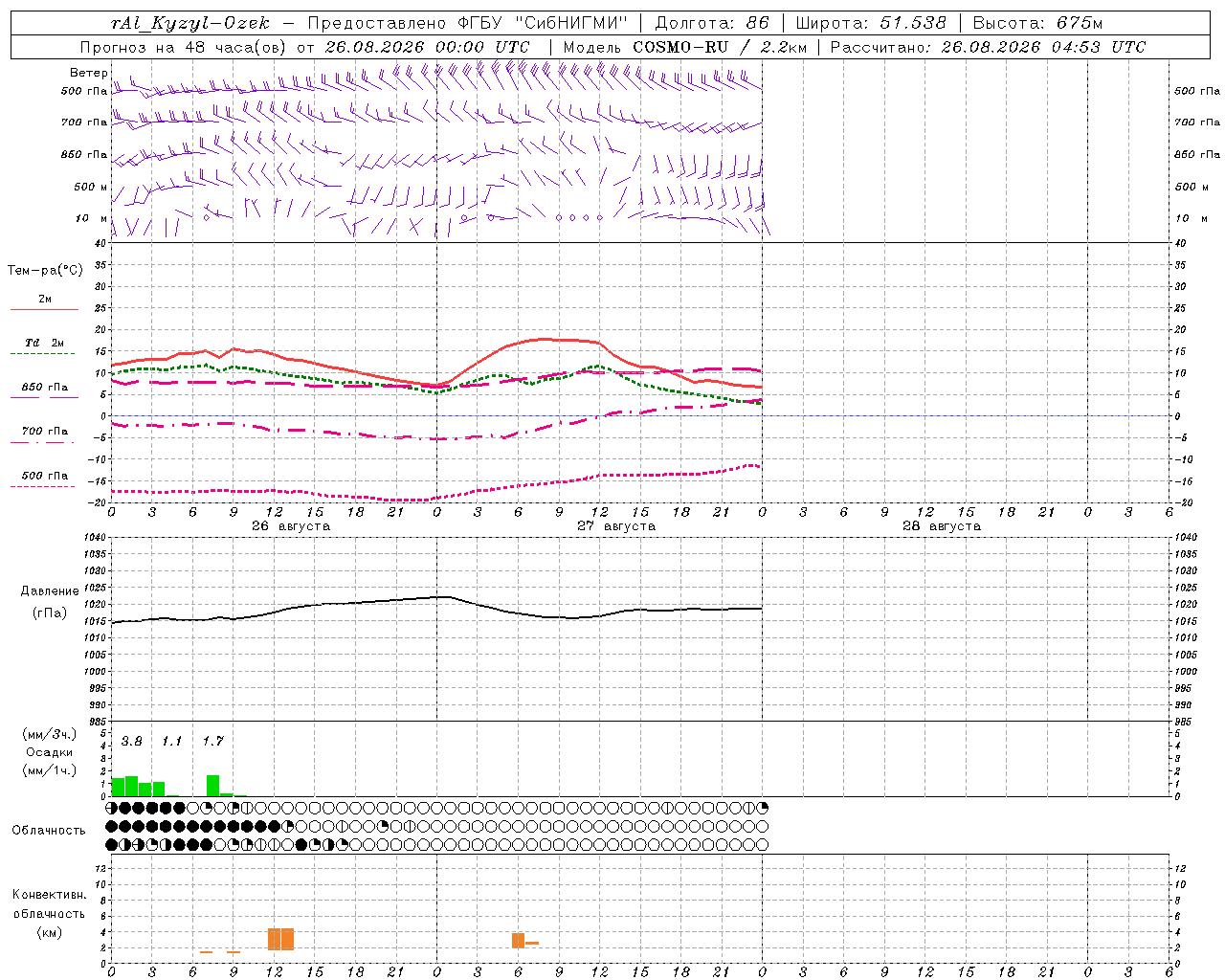
Task: Click the 26 августа date label
Action: [x=291, y=526]
